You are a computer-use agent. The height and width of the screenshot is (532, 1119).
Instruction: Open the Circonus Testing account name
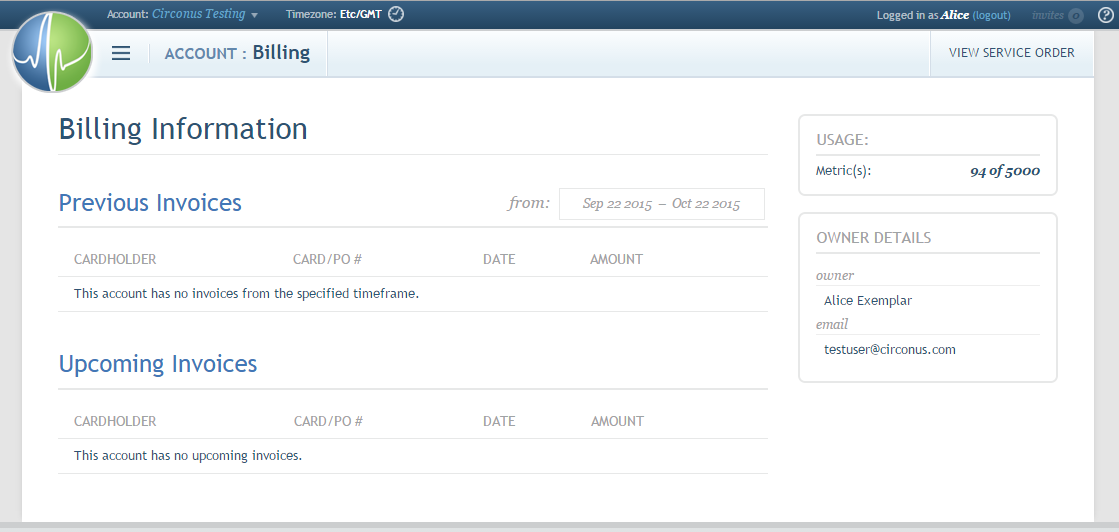[x=198, y=14]
